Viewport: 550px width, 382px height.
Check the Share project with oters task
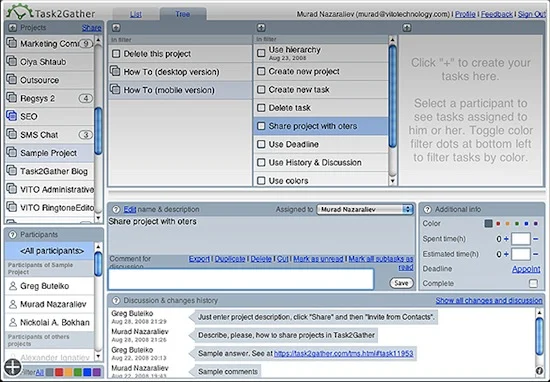pyautogui.click(x=261, y=126)
